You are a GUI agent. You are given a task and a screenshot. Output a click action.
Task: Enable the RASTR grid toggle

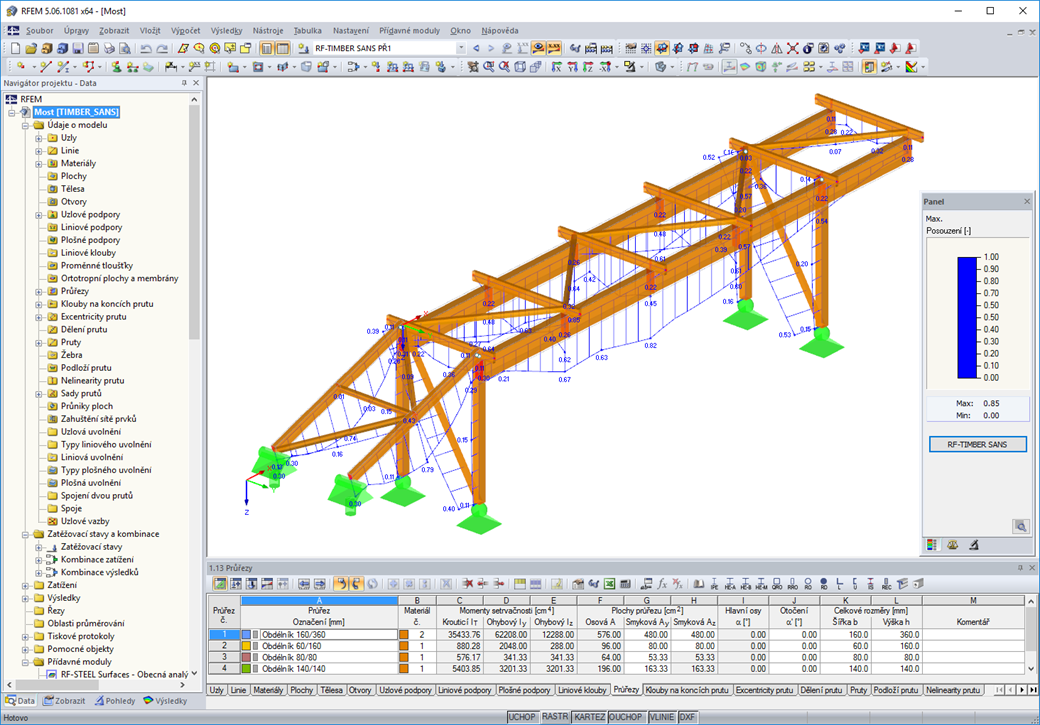pos(557,717)
